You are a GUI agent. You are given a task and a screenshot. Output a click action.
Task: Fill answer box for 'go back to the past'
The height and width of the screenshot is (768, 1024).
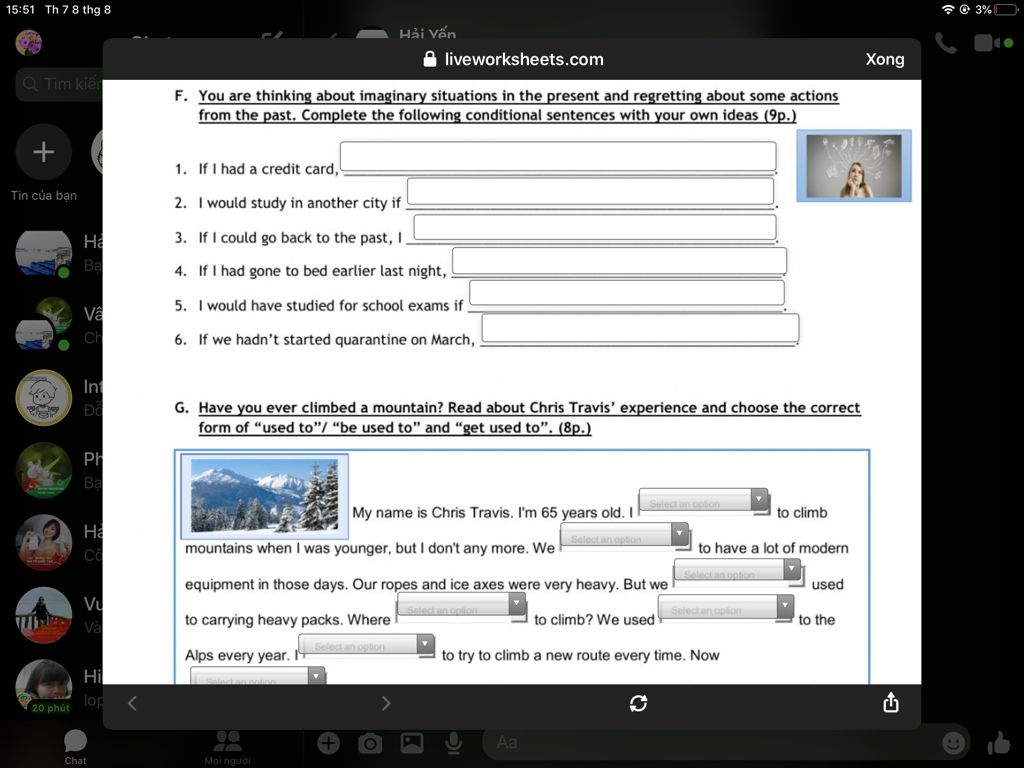(x=594, y=227)
